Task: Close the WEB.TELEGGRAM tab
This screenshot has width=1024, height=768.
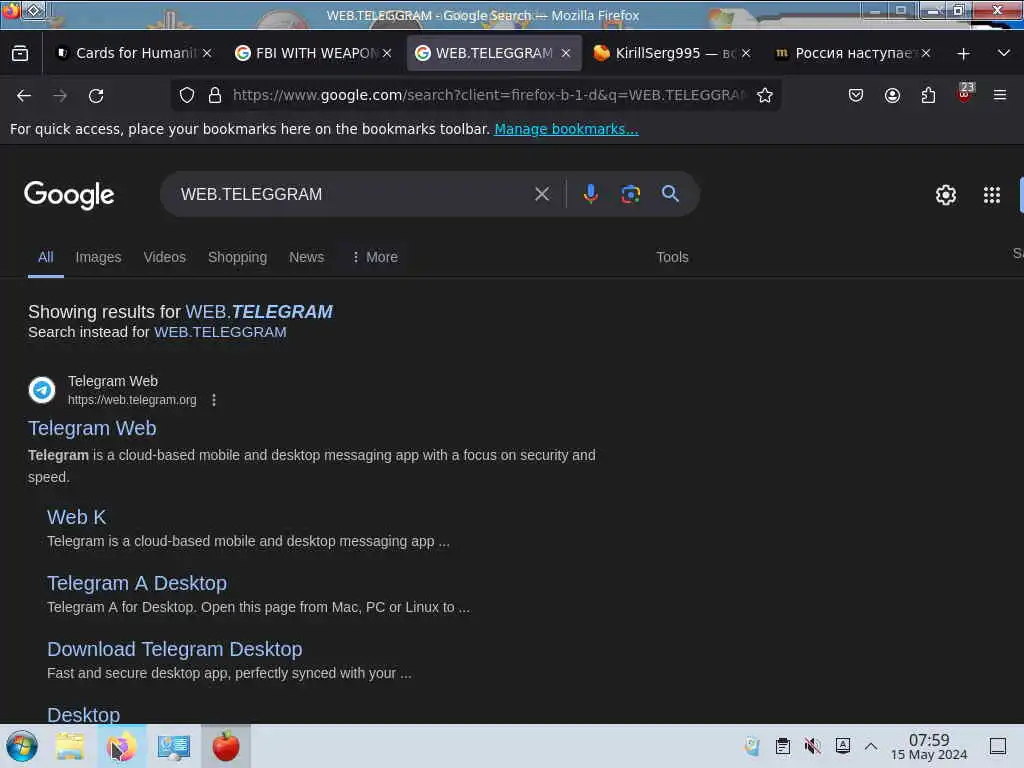Action: [x=566, y=54]
